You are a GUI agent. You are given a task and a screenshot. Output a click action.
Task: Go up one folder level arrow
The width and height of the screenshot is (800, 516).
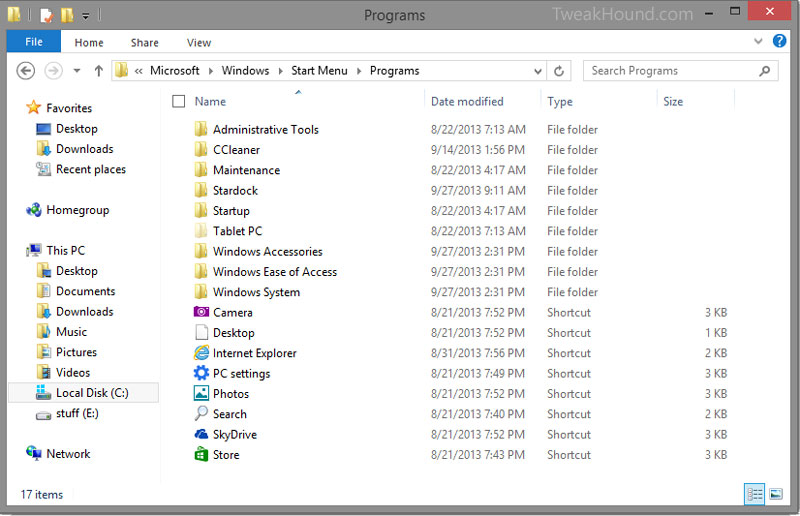click(x=98, y=70)
